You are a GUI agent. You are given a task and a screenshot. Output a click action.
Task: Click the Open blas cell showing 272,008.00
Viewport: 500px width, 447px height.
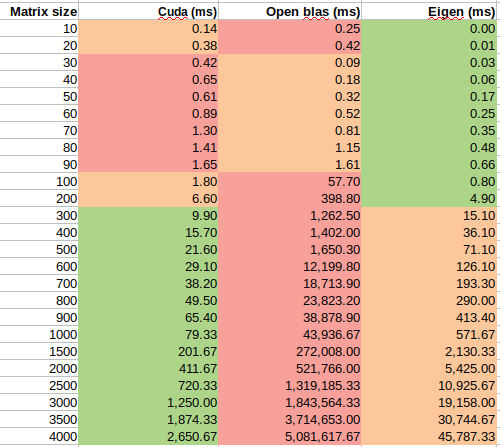tap(290, 352)
